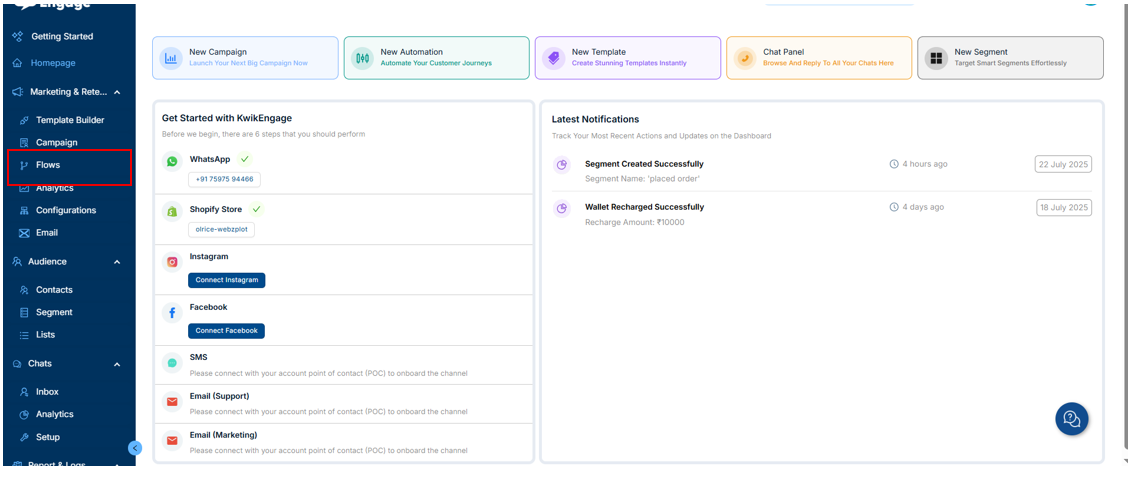Click the New Segment grid icon

(936, 58)
